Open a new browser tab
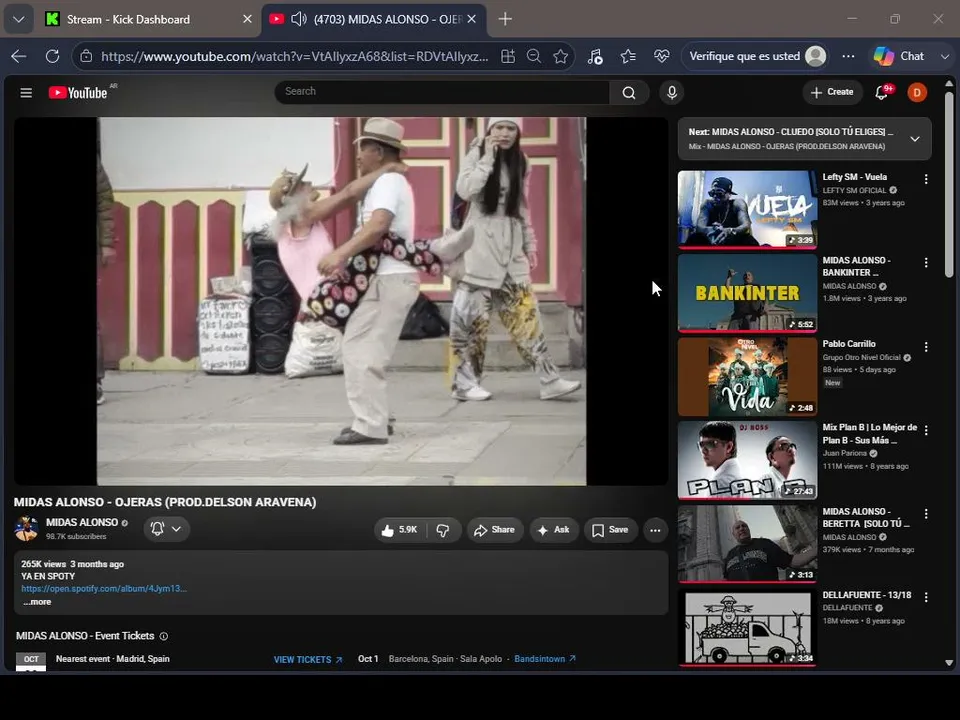The image size is (960, 720). pyautogui.click(x=505, y=20)
